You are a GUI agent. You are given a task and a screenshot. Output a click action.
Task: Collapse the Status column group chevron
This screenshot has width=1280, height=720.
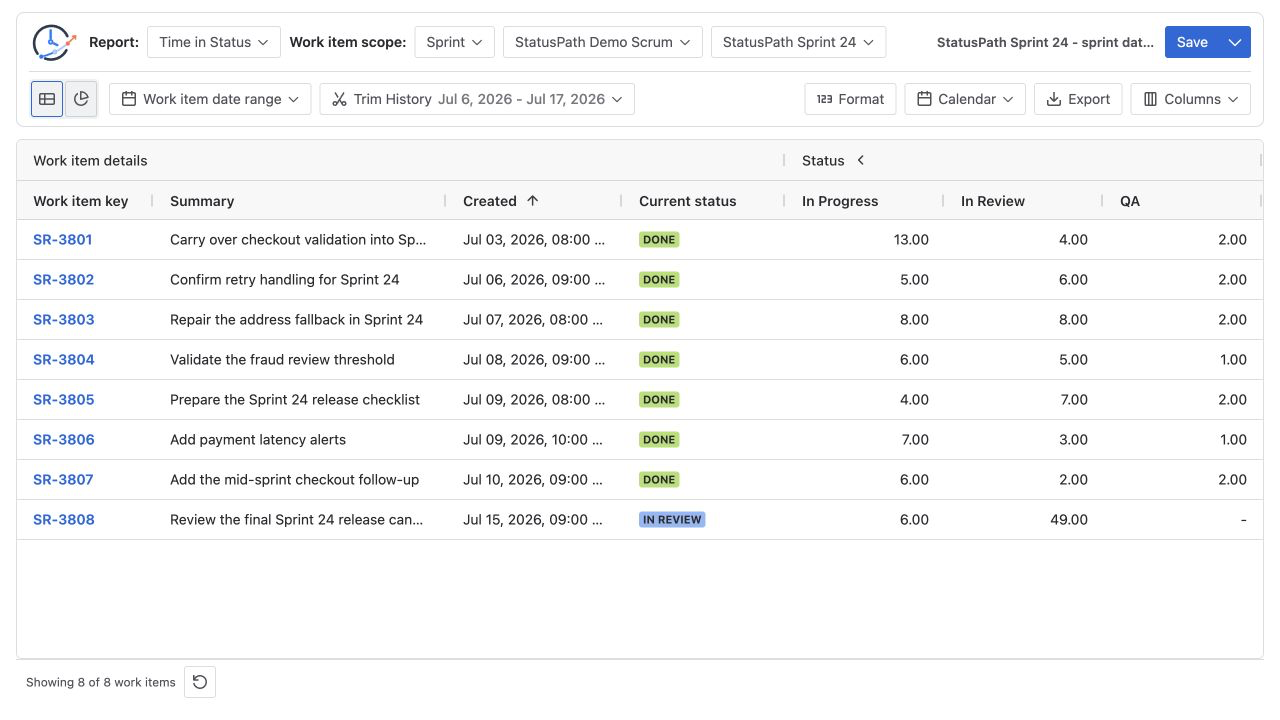[860, 160]
